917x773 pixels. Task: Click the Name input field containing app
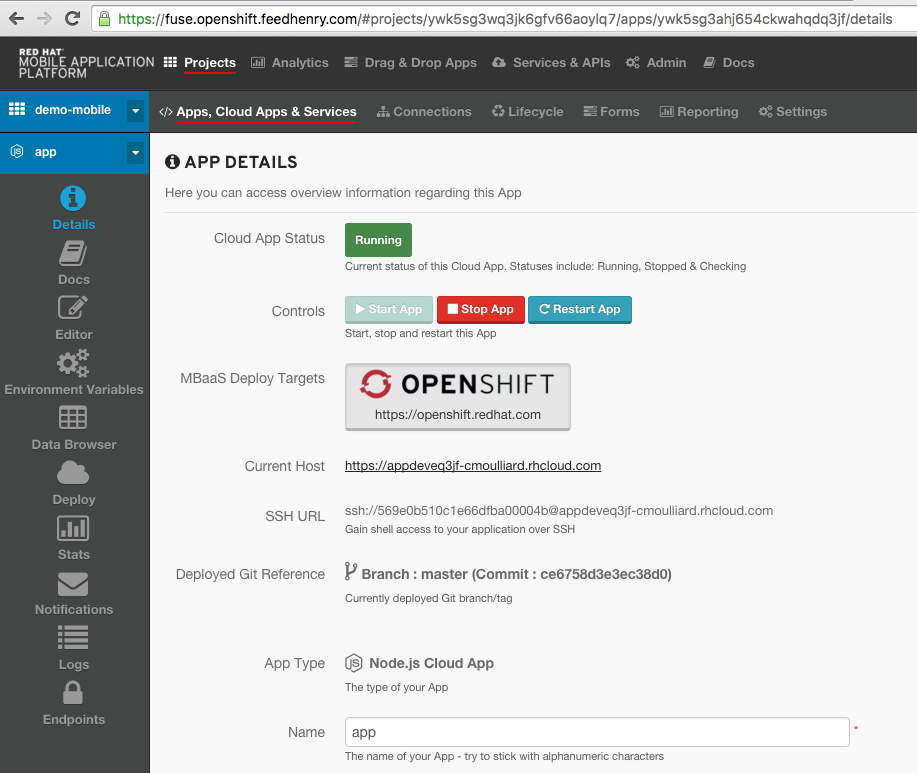tap(597, 732)
